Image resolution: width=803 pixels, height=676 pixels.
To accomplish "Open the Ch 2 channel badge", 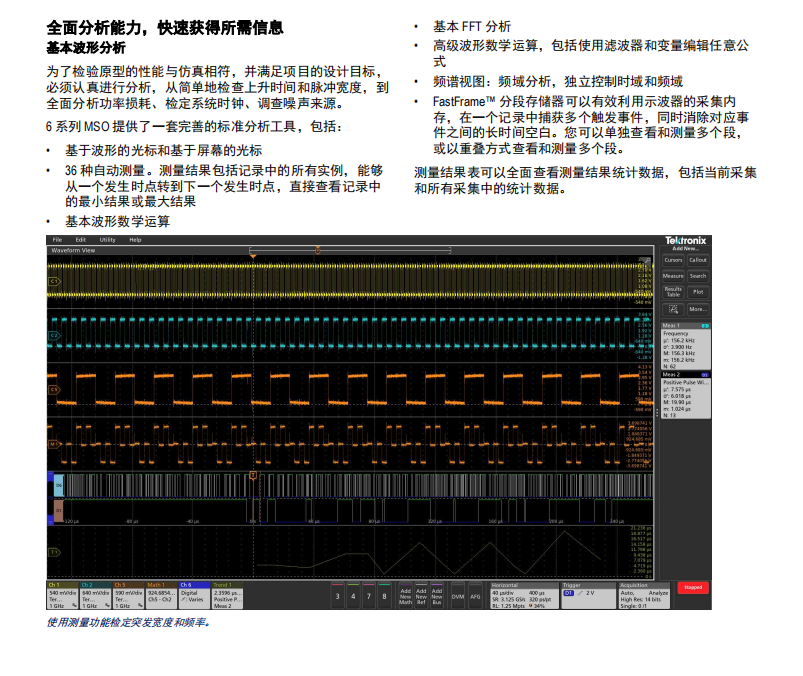I will [x=96, y=596].
